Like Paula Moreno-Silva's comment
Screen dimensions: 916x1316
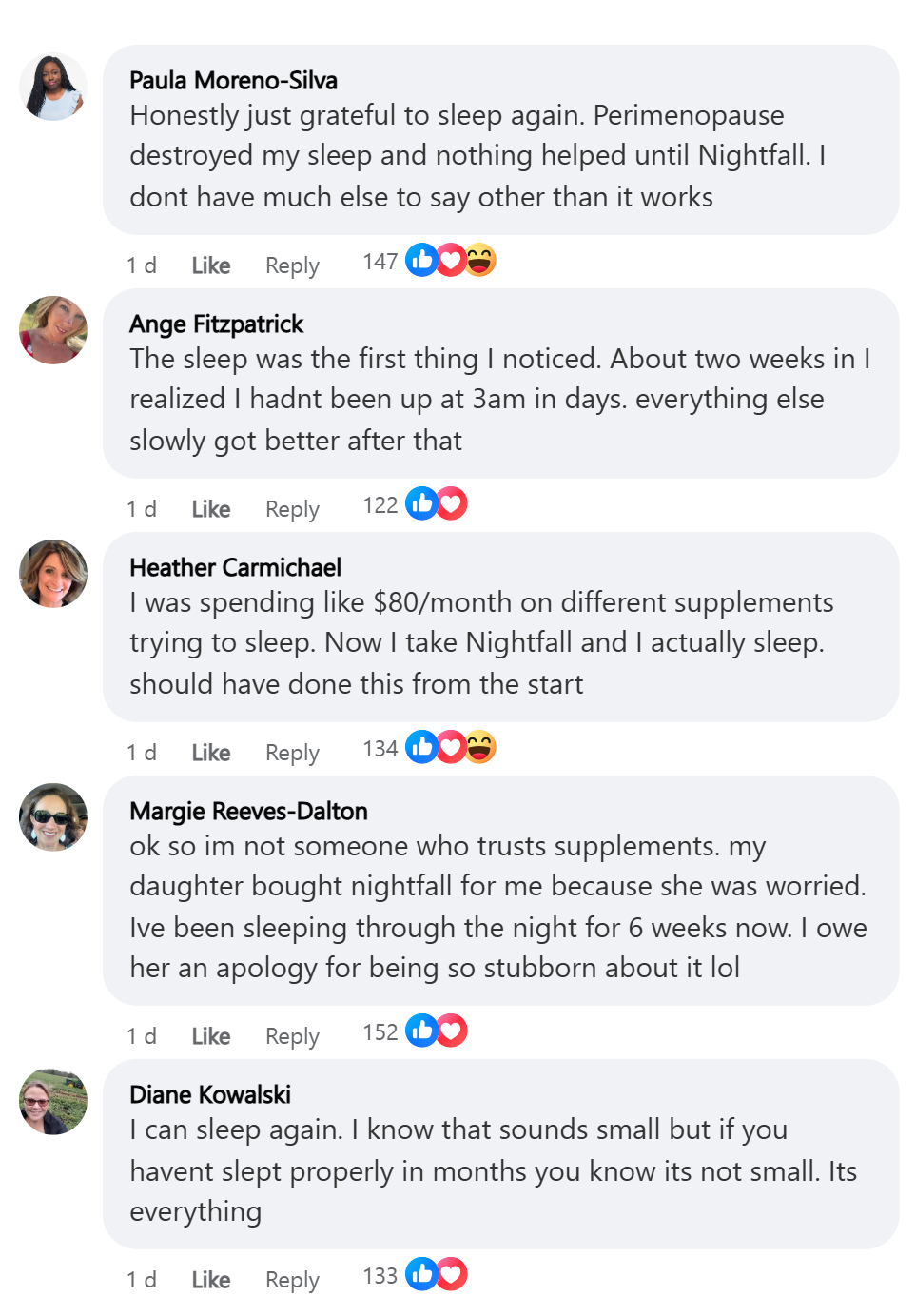point(210,265)
